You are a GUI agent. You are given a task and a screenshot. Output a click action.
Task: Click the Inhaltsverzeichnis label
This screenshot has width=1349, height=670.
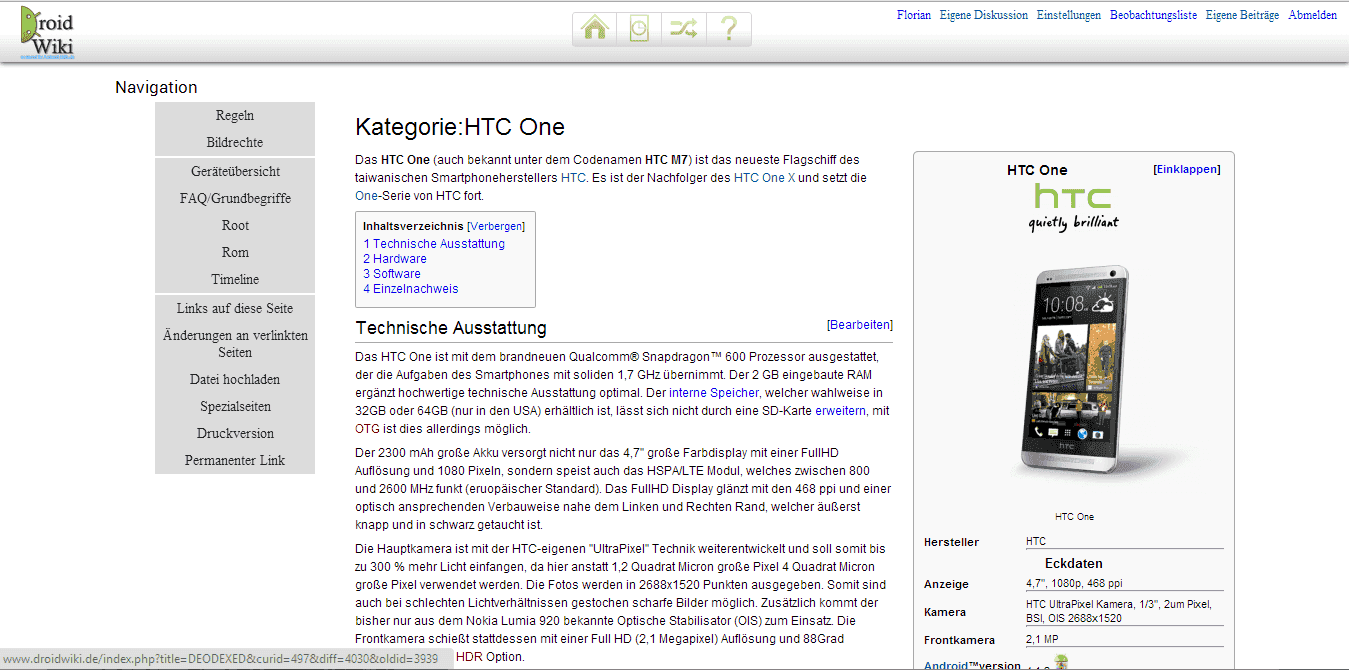(413, 226)
